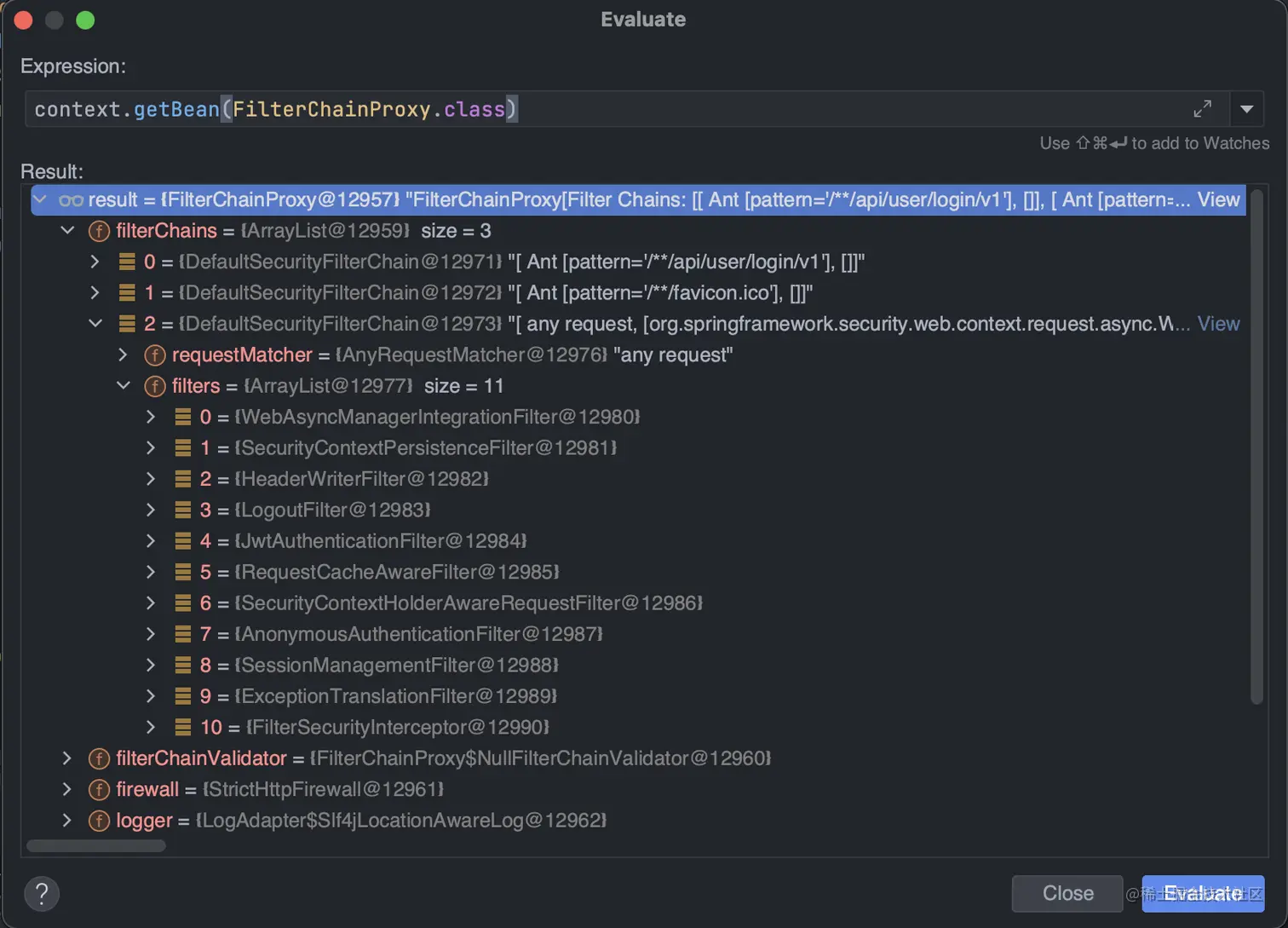Click the list element icon for favicon.ico chain

[127, 293]
